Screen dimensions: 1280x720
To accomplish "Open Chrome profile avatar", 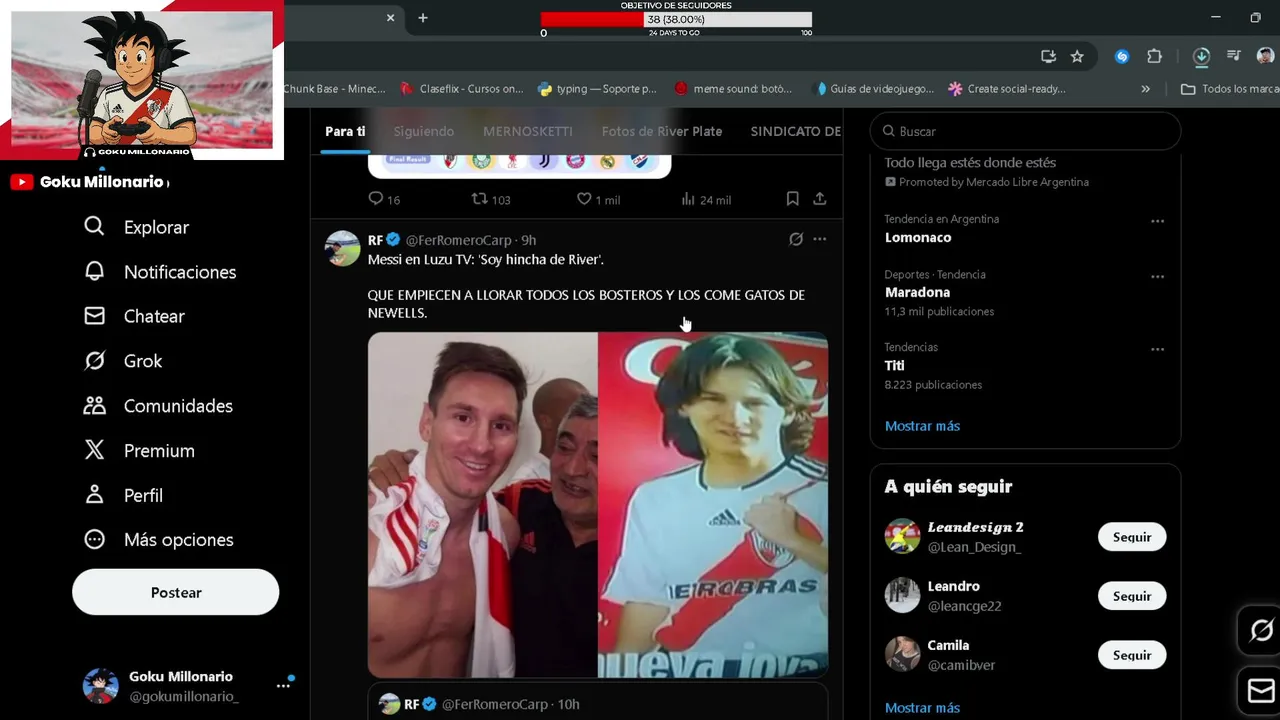I will click(1265, 57).
